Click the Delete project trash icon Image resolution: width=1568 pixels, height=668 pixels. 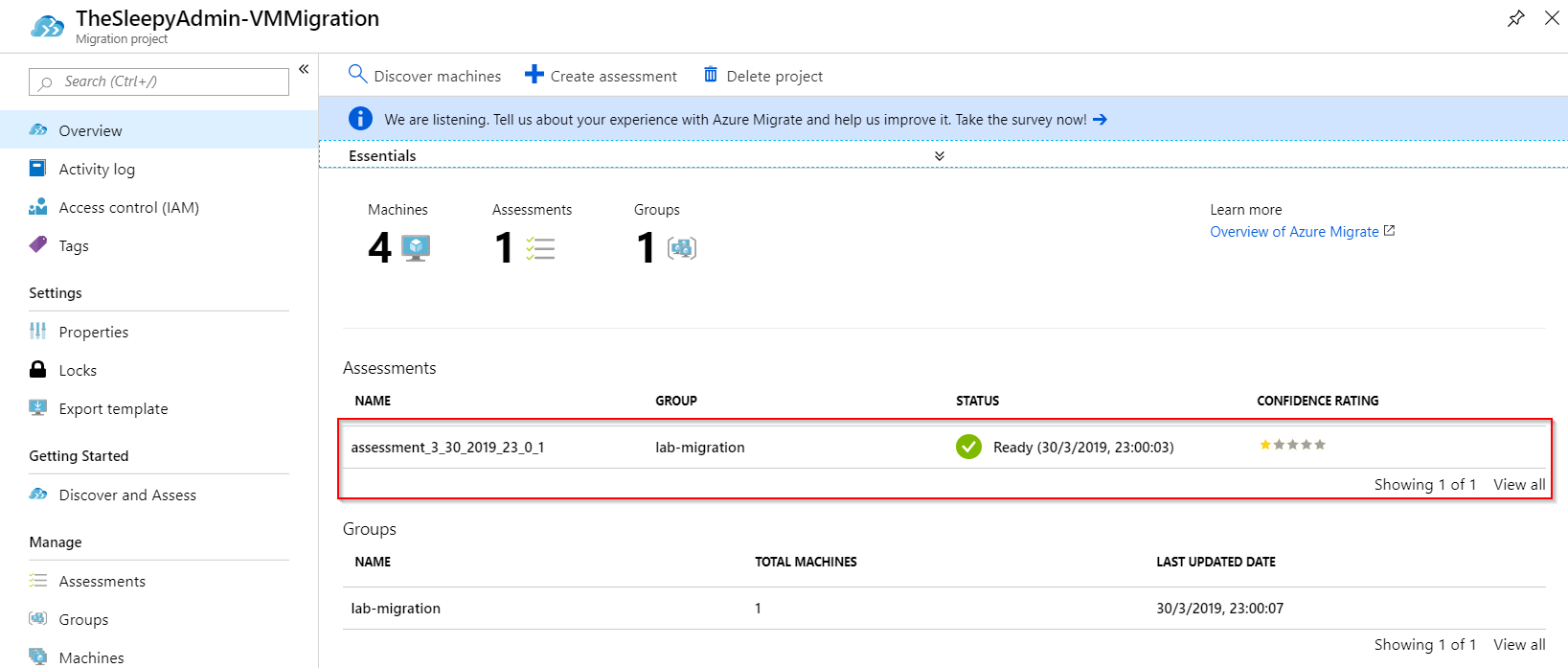pyautogui.click(x=711, y=75)
